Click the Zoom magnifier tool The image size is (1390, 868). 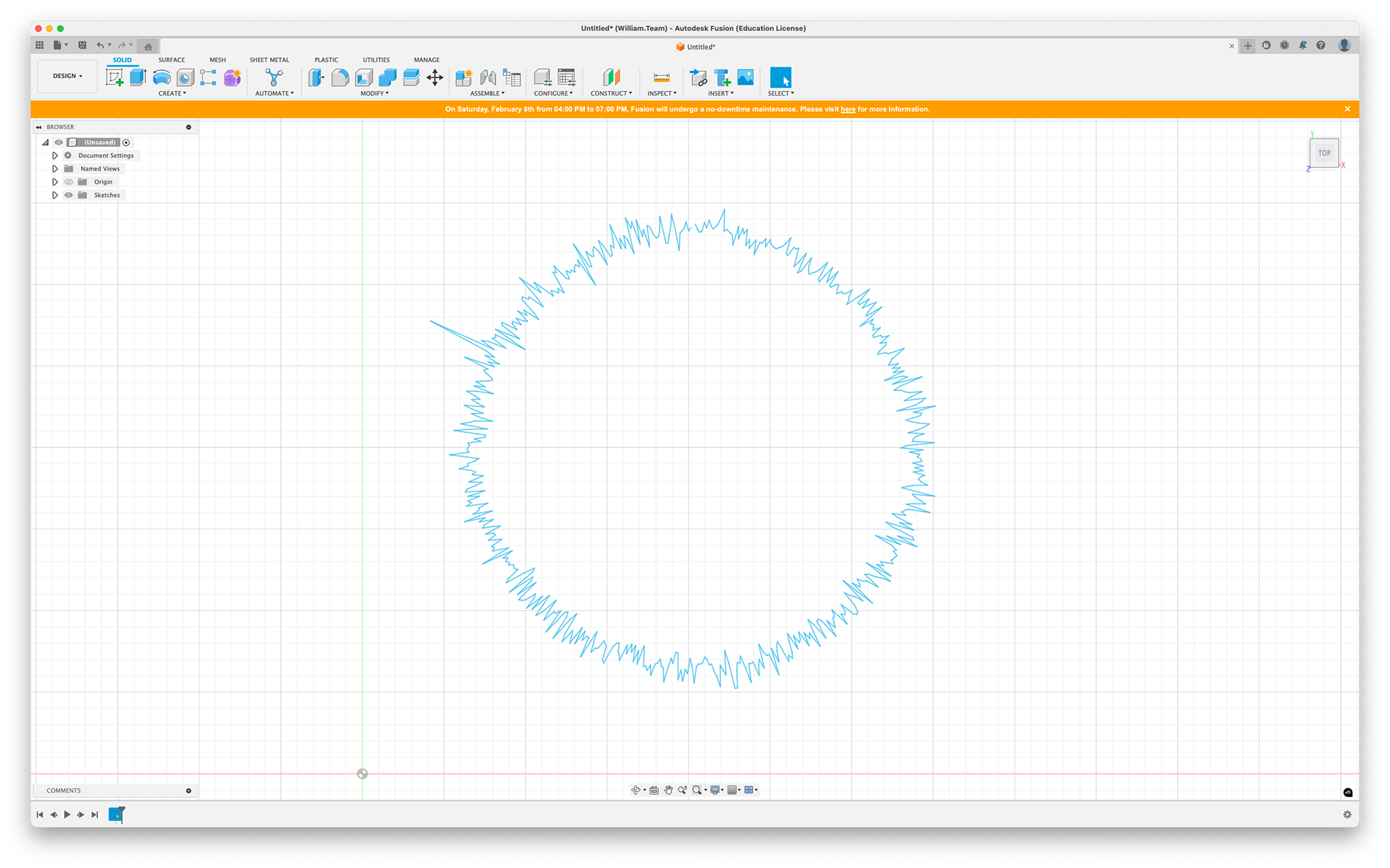683,790
